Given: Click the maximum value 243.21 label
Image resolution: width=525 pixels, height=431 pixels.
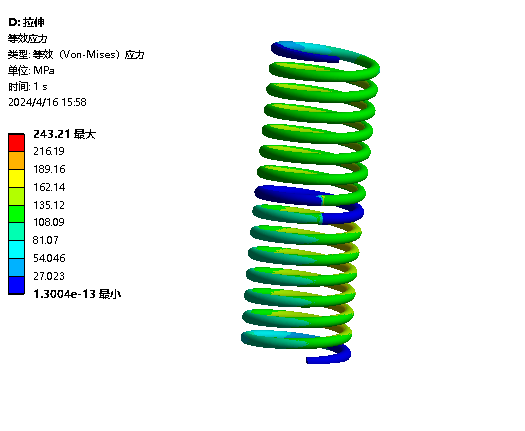Looking at the screenshot, I should (x=64, y=134).
